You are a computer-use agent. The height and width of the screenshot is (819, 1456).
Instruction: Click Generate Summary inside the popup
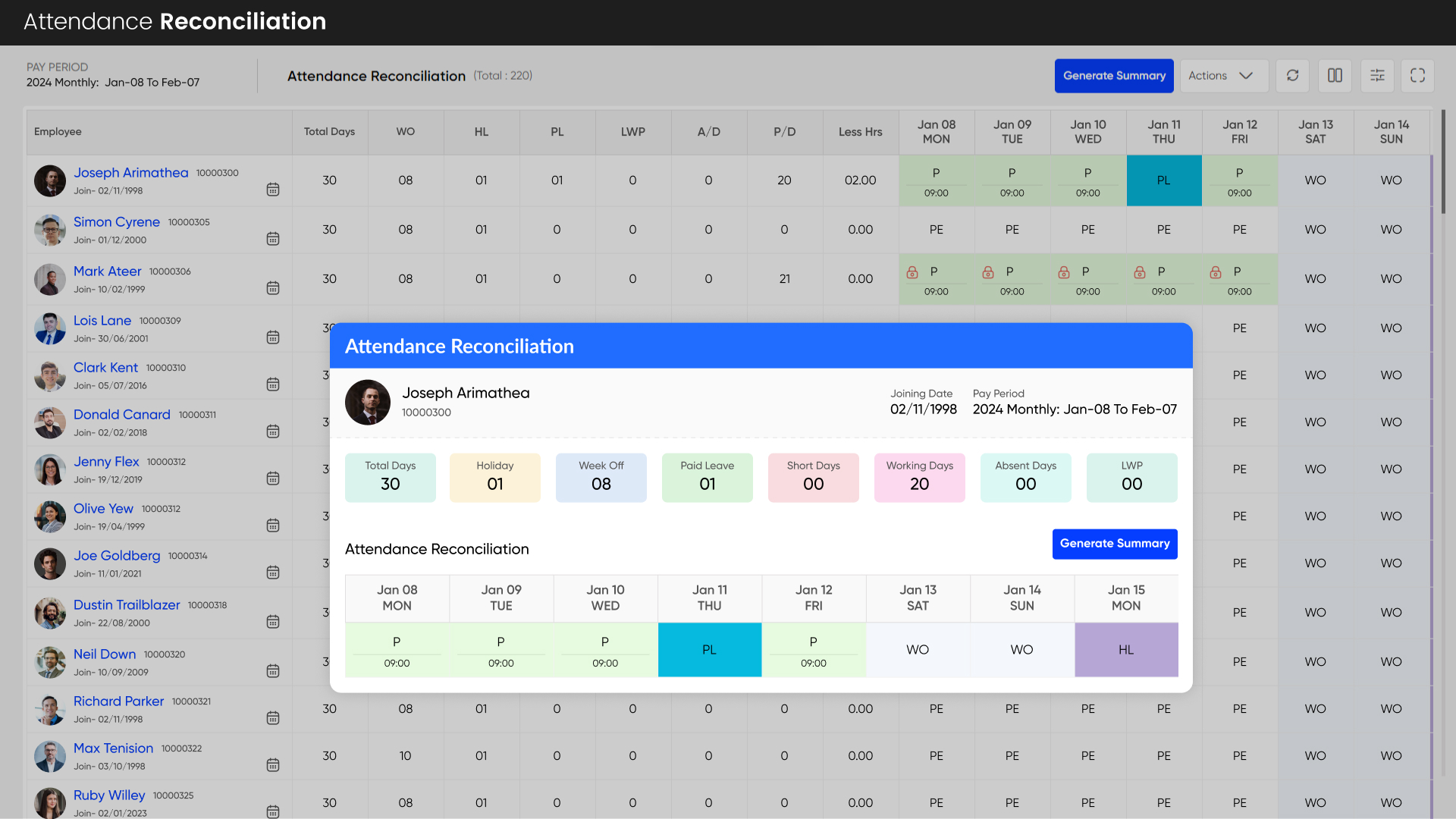coord(1114,544)
